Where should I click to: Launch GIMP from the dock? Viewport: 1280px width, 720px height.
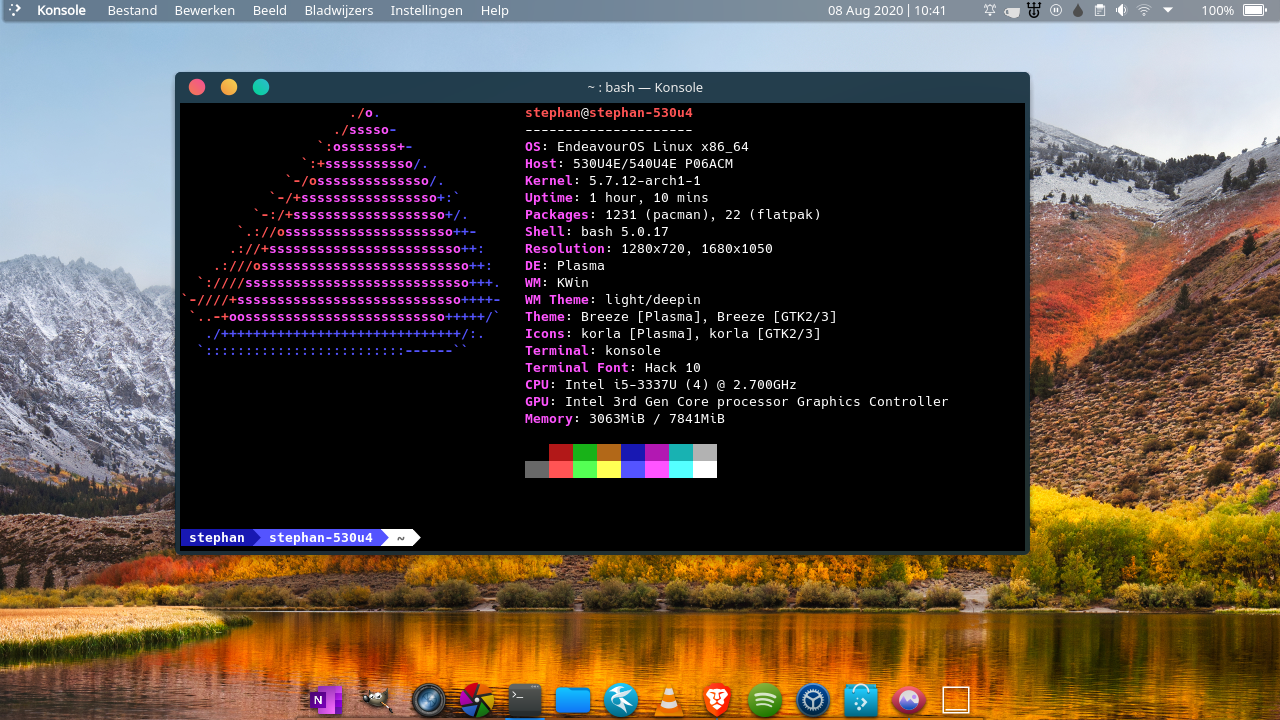tap(378, 700)
